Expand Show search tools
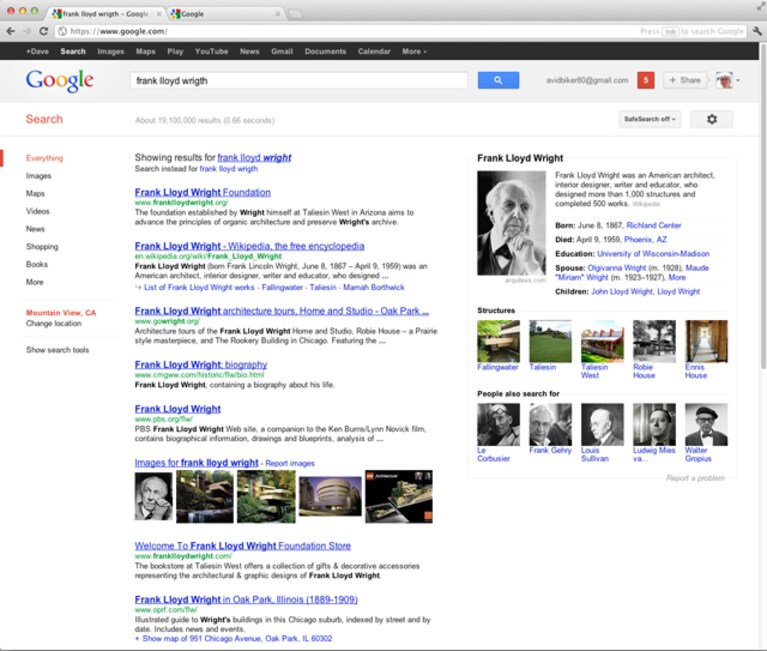This screenshot has height=651, width=767. coord(57,350)
